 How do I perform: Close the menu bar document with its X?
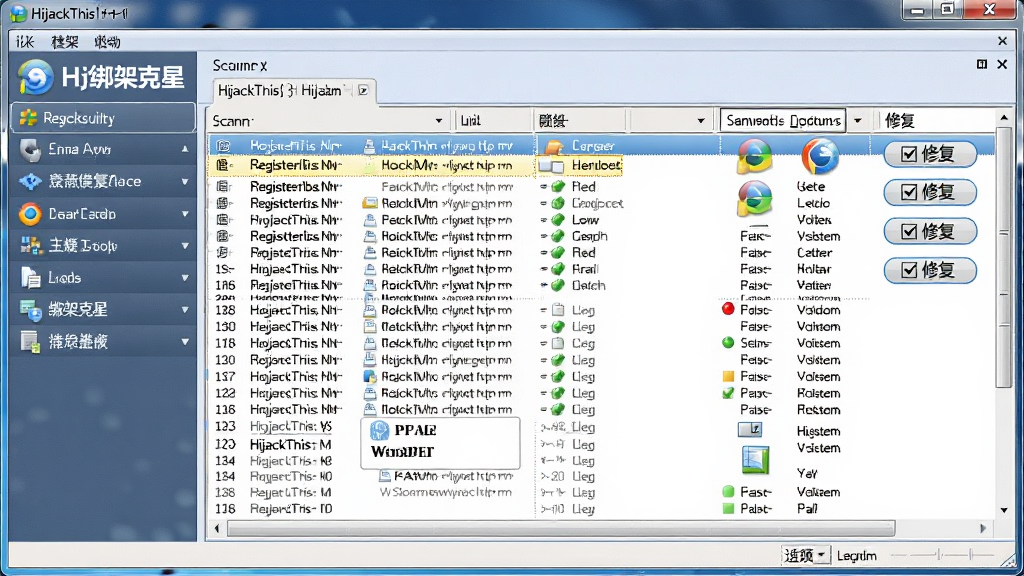1002,41
